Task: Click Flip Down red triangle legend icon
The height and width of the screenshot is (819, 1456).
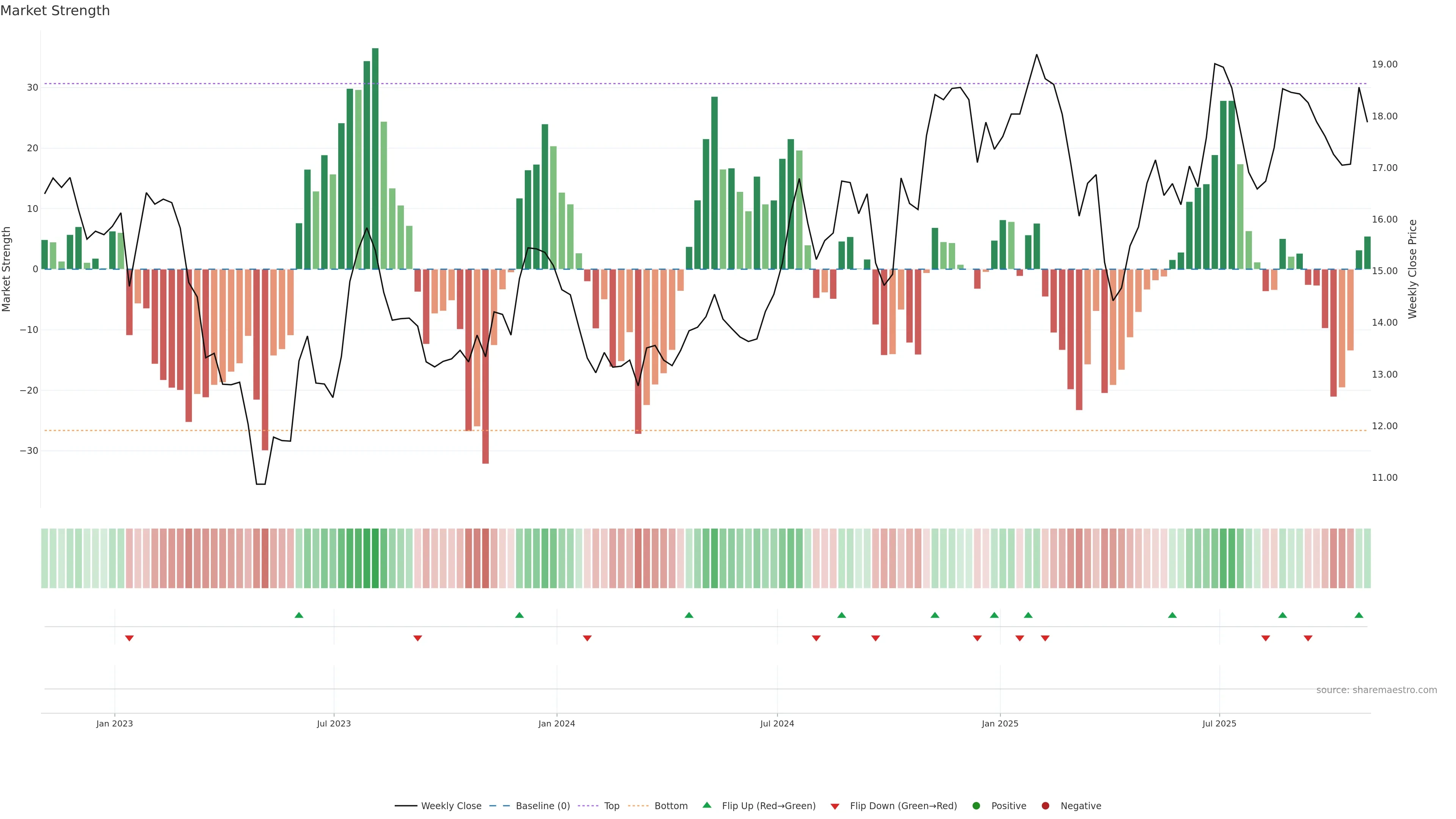Action: 835,806
